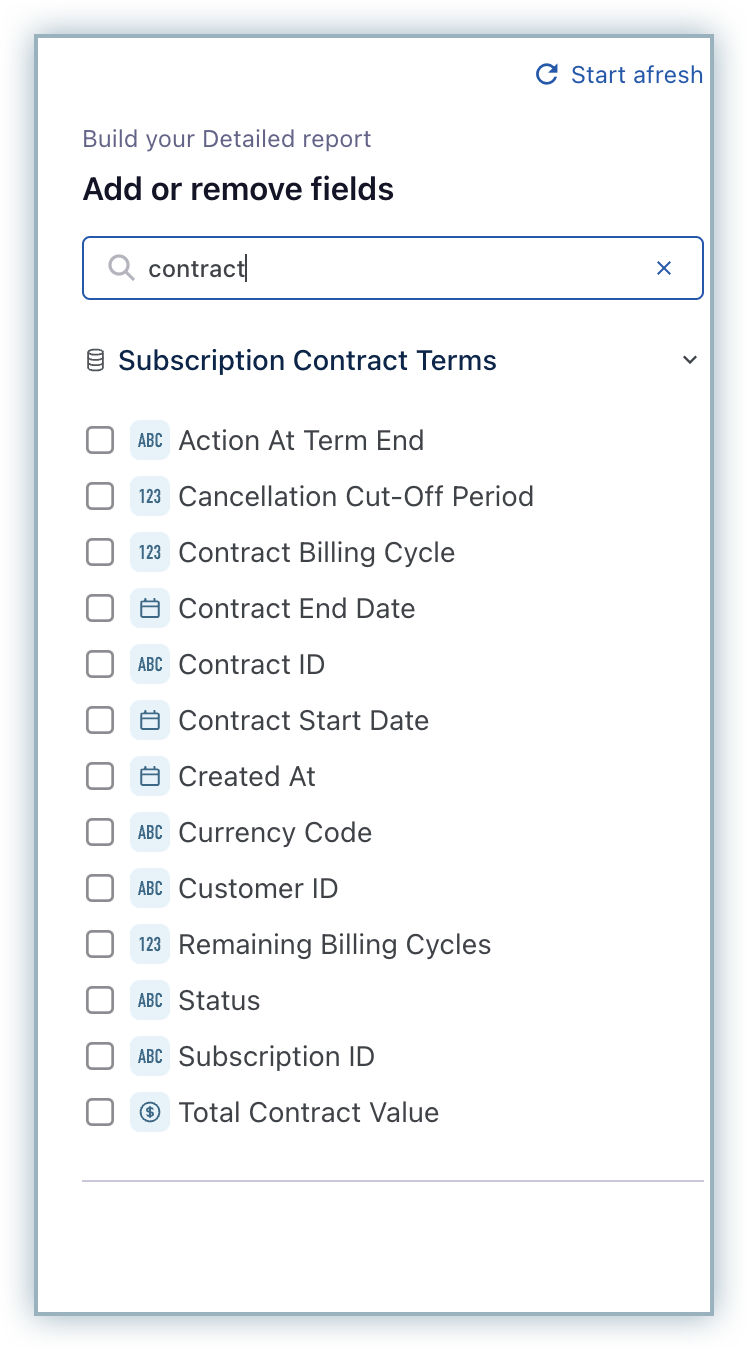Image resolution: width=748 pixels, height=1350 pixels.
Task: Collapse the Subscription Contract Terms chevron
Action: coord(690,360)
